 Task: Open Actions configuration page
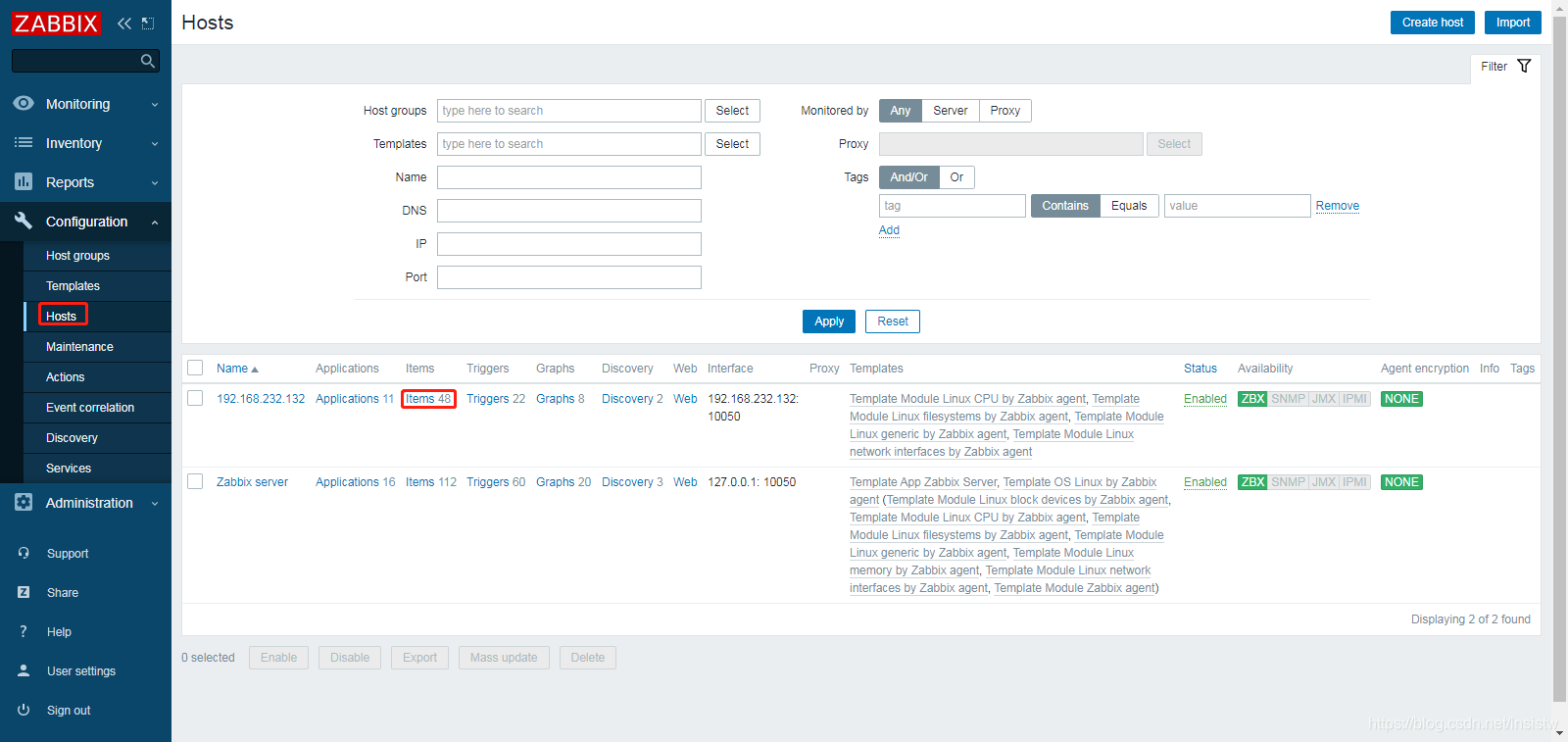pos(66,377)
